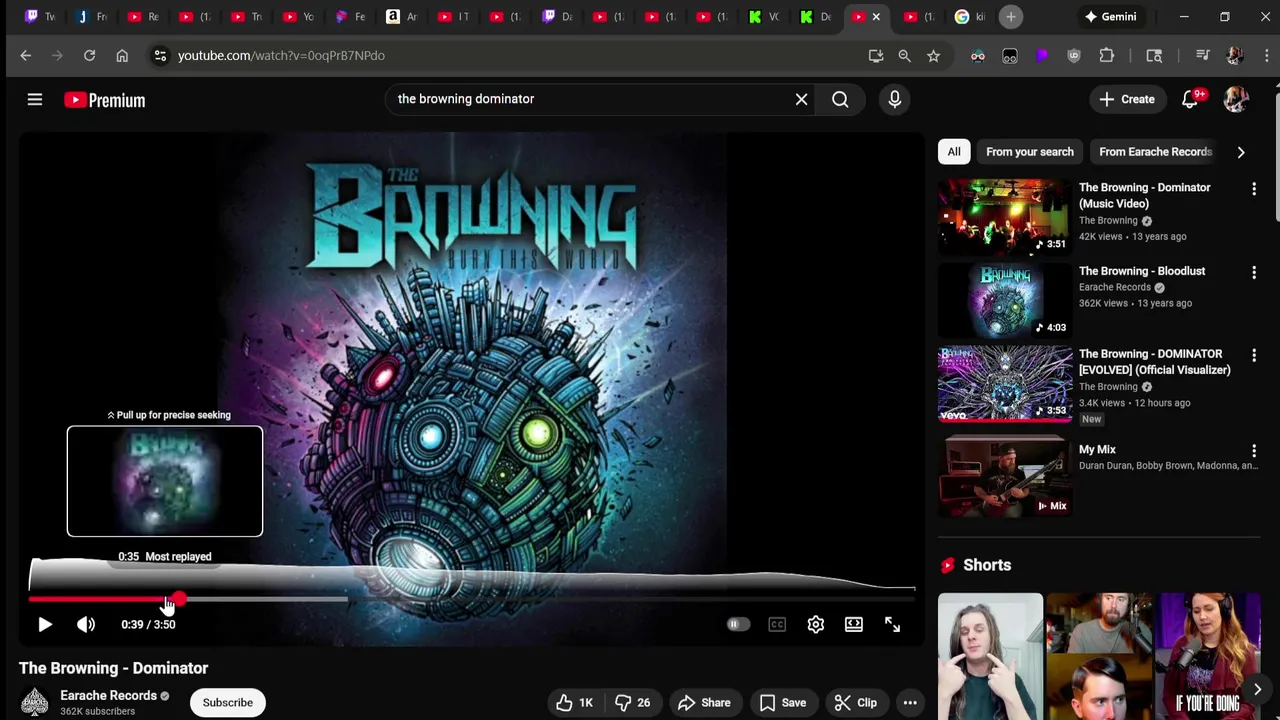Open account avatar menu
This screenshot has width=1280, height=720.
1236,99
